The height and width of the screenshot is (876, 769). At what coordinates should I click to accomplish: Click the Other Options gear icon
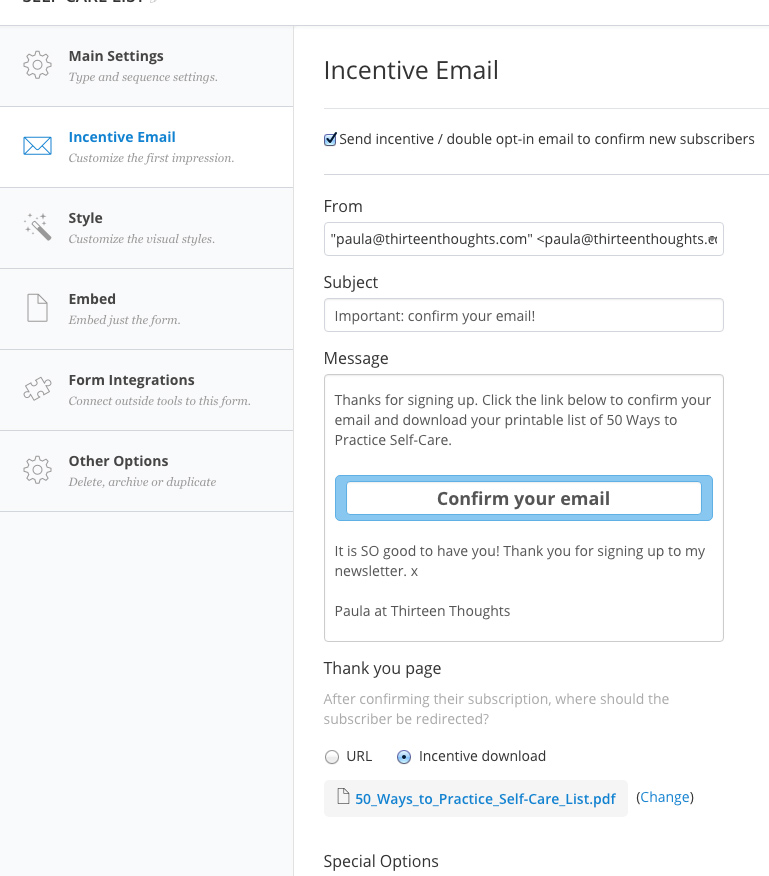coord(37,470)
